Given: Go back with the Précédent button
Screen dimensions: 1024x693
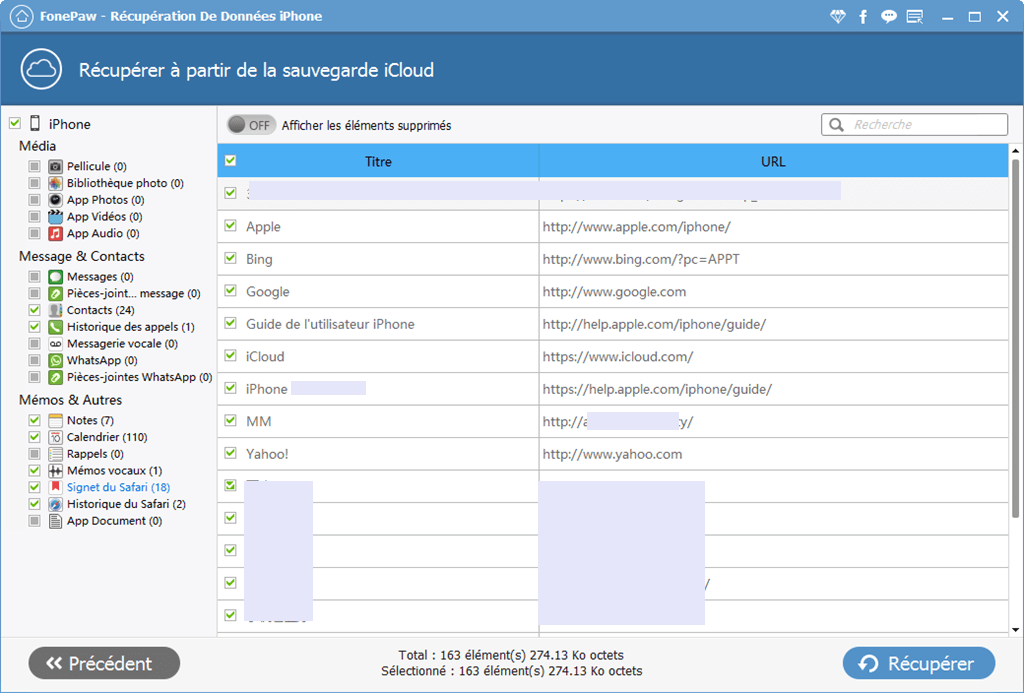Looking at the screenshot, I should click(104, 664).
